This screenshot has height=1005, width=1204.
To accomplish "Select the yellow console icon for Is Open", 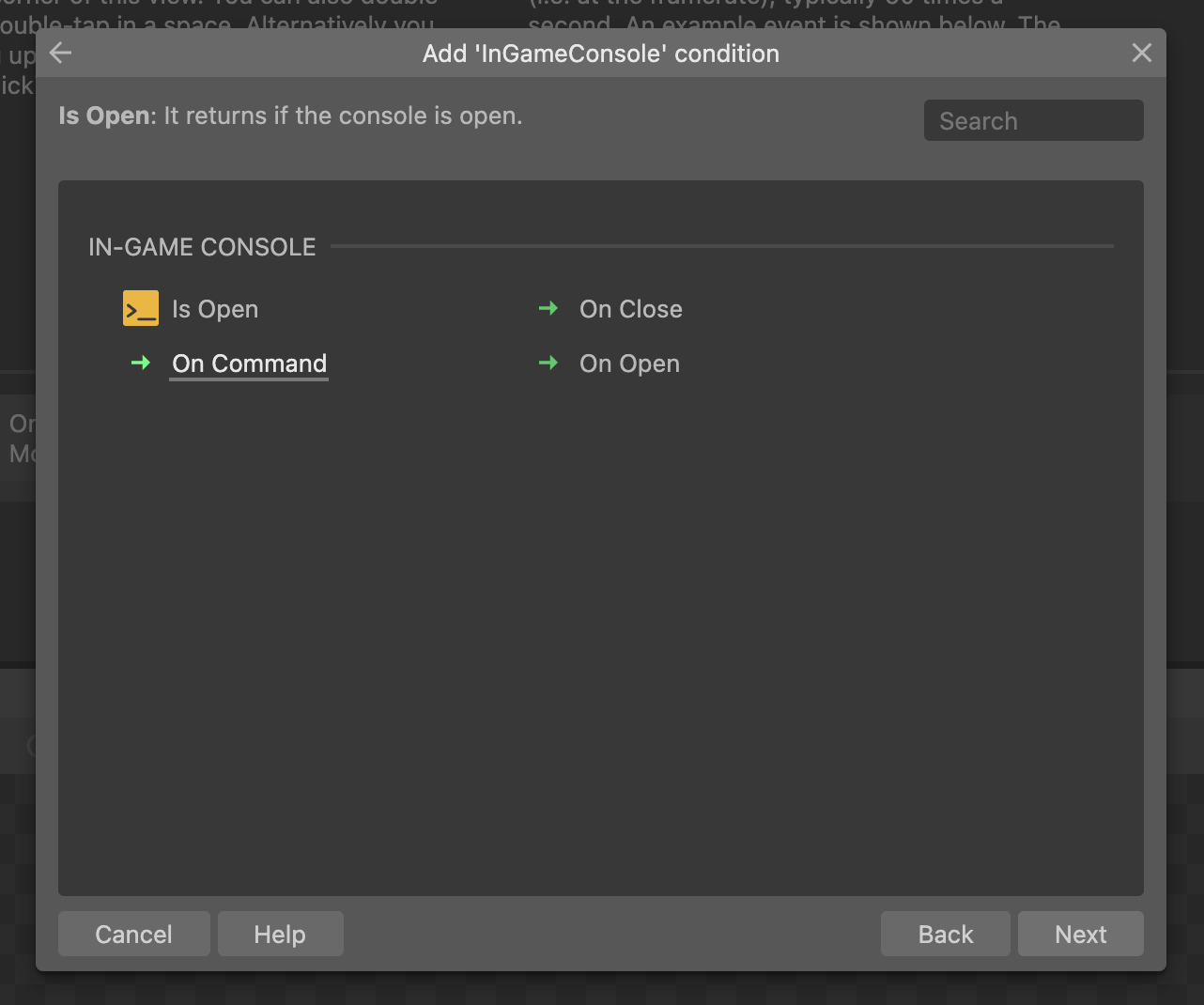I will 141,308.
